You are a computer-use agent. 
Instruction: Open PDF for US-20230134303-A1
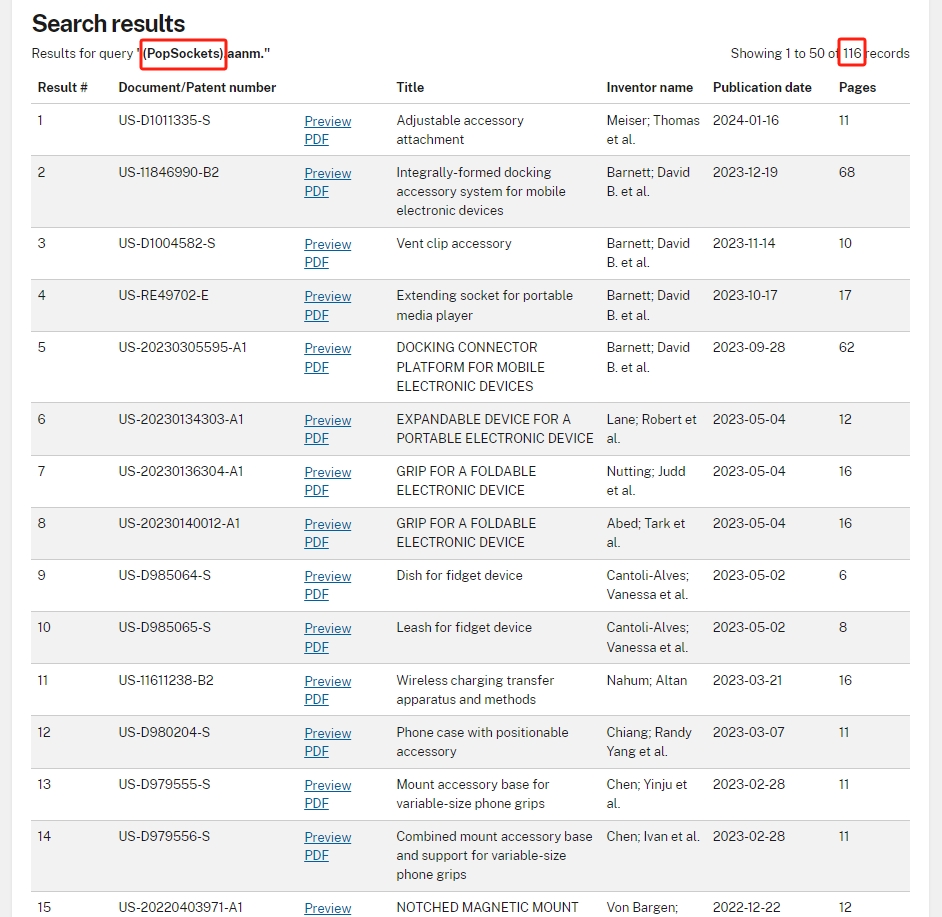(x=317, y=438)
